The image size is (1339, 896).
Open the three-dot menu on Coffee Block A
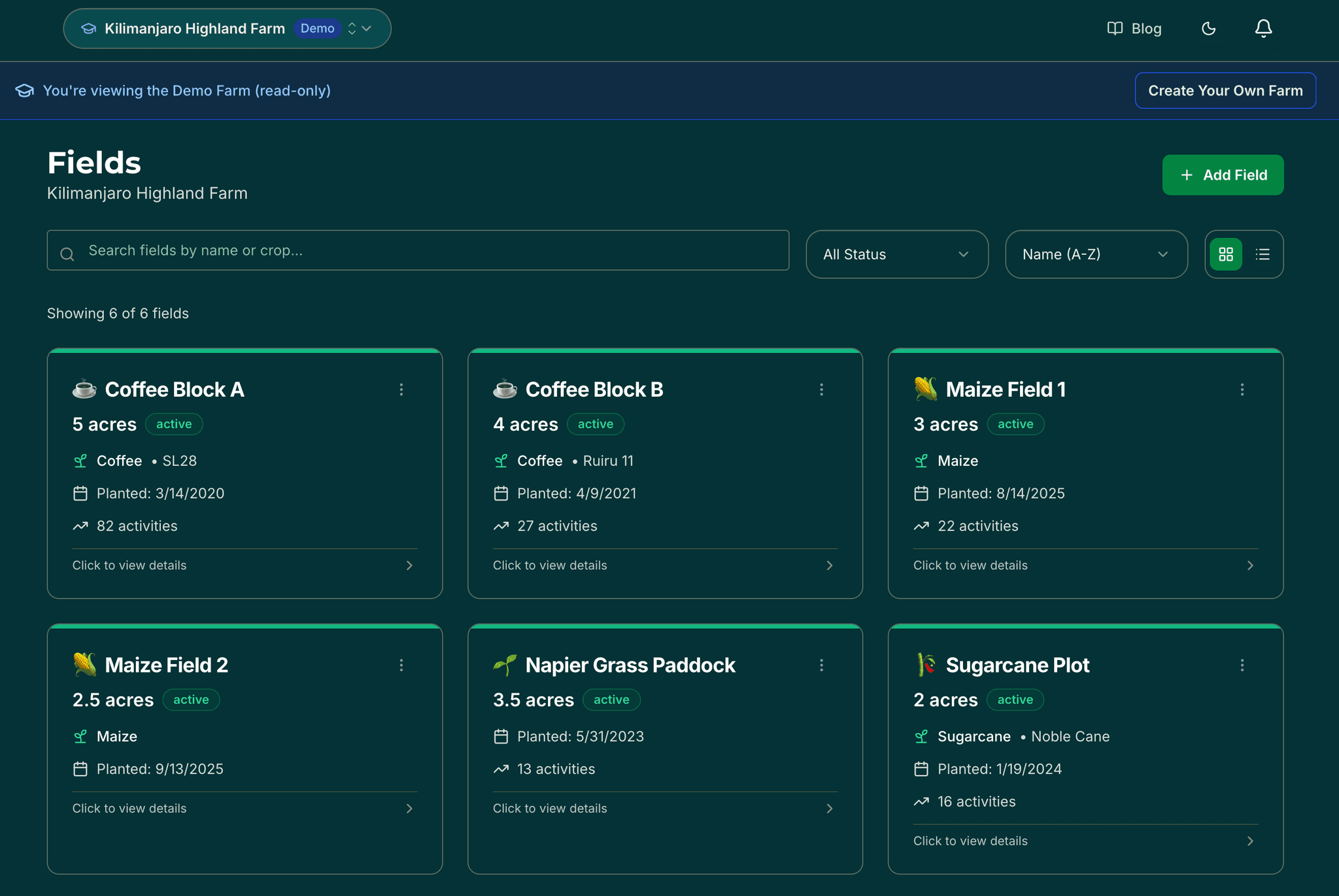401,389
